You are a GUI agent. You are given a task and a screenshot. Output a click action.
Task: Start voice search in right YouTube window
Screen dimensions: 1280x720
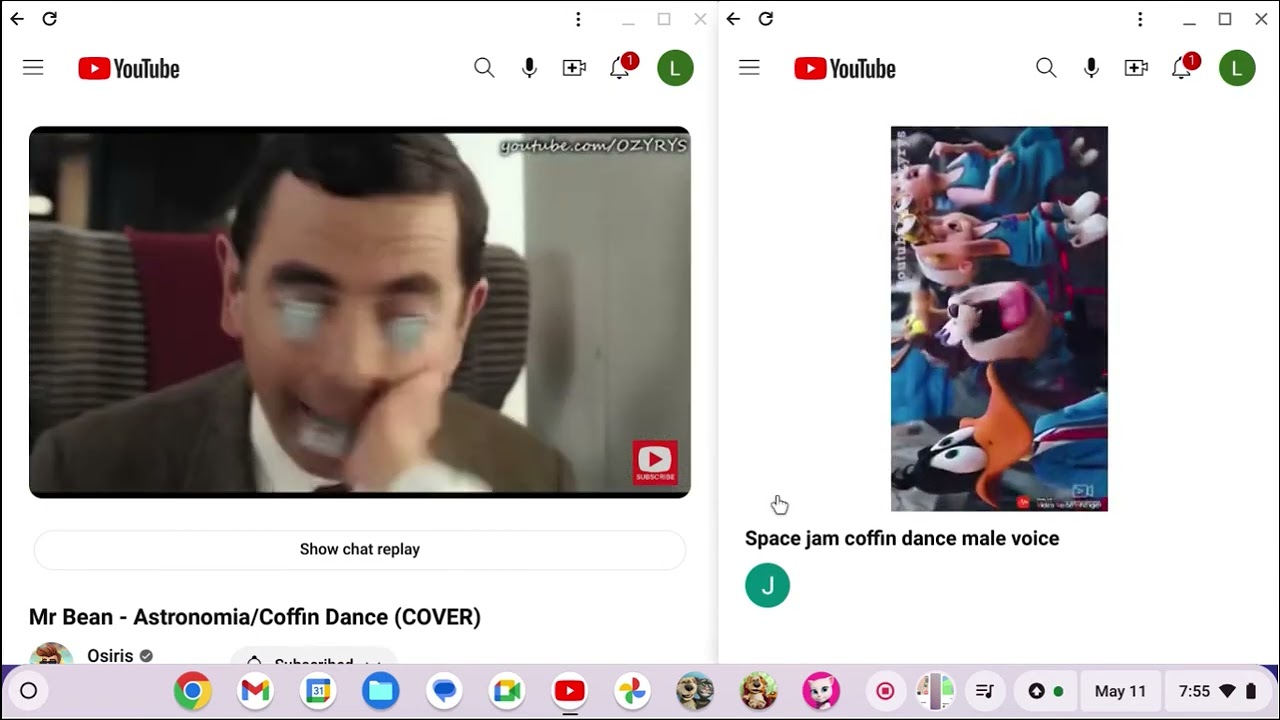point(1091,68)
